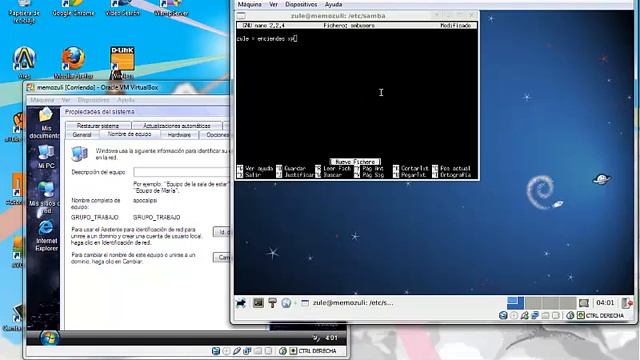Select Nombre de equipo tab
This screenshot has height=360, width=640.
click(x=129, y=134)
